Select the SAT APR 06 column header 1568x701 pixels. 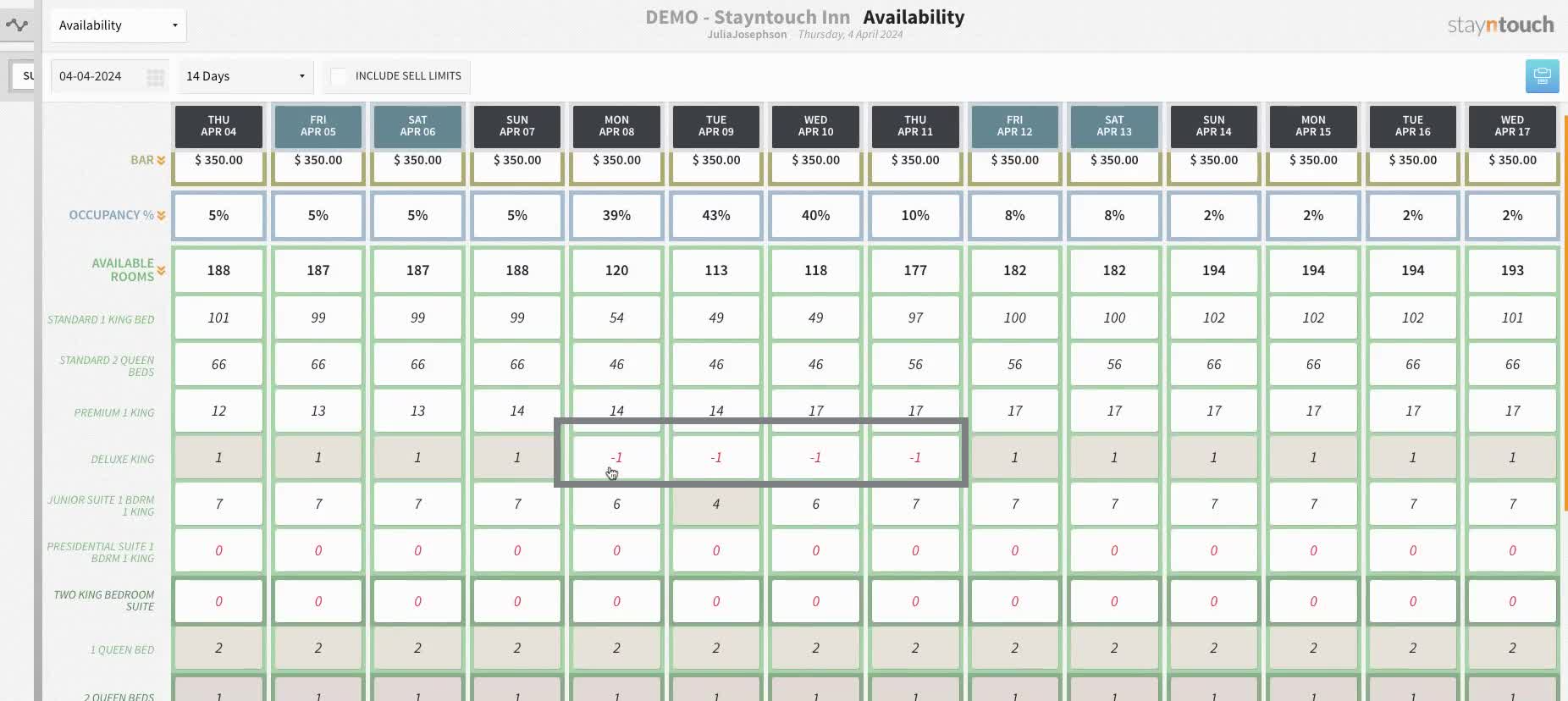(x=417, y=126)
